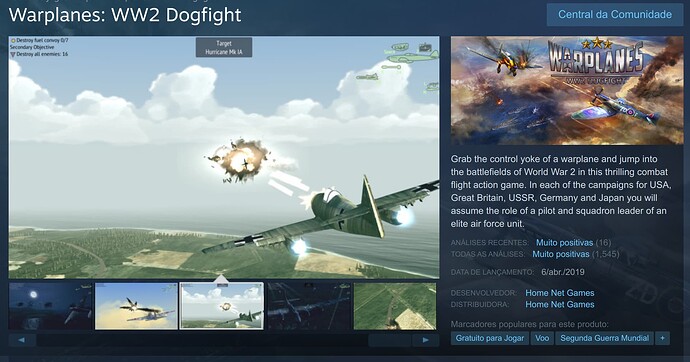Image resolution: width=690 pixels, height=362 pixels.
Task: Click the right scroll arrow under thumbnails
Action: [425, 340]
